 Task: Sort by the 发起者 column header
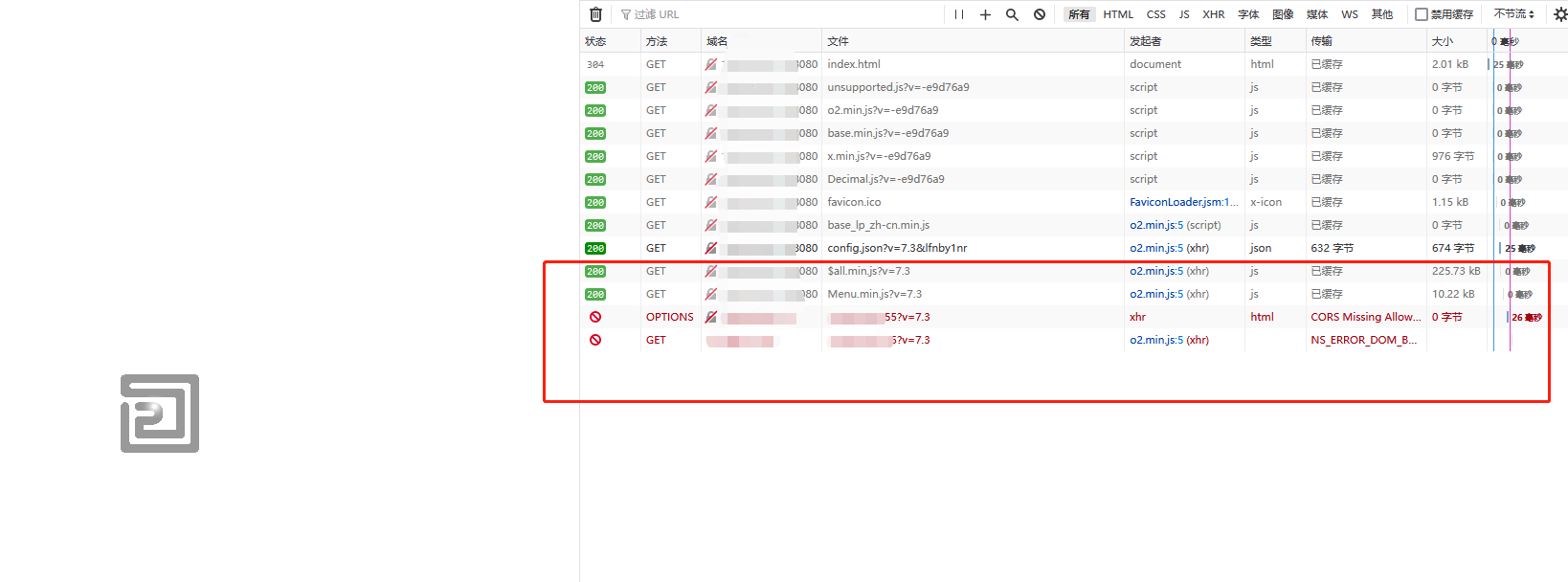pos(1184,41)
